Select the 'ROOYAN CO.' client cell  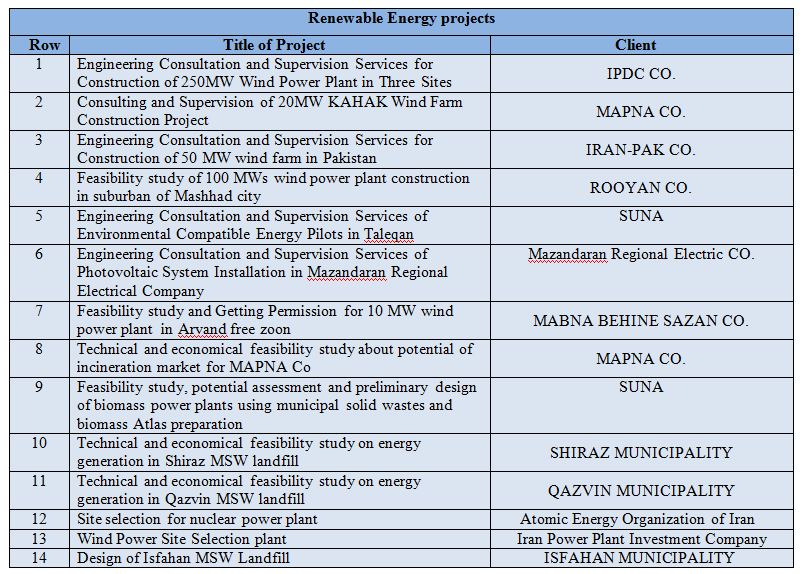point(641,188)
